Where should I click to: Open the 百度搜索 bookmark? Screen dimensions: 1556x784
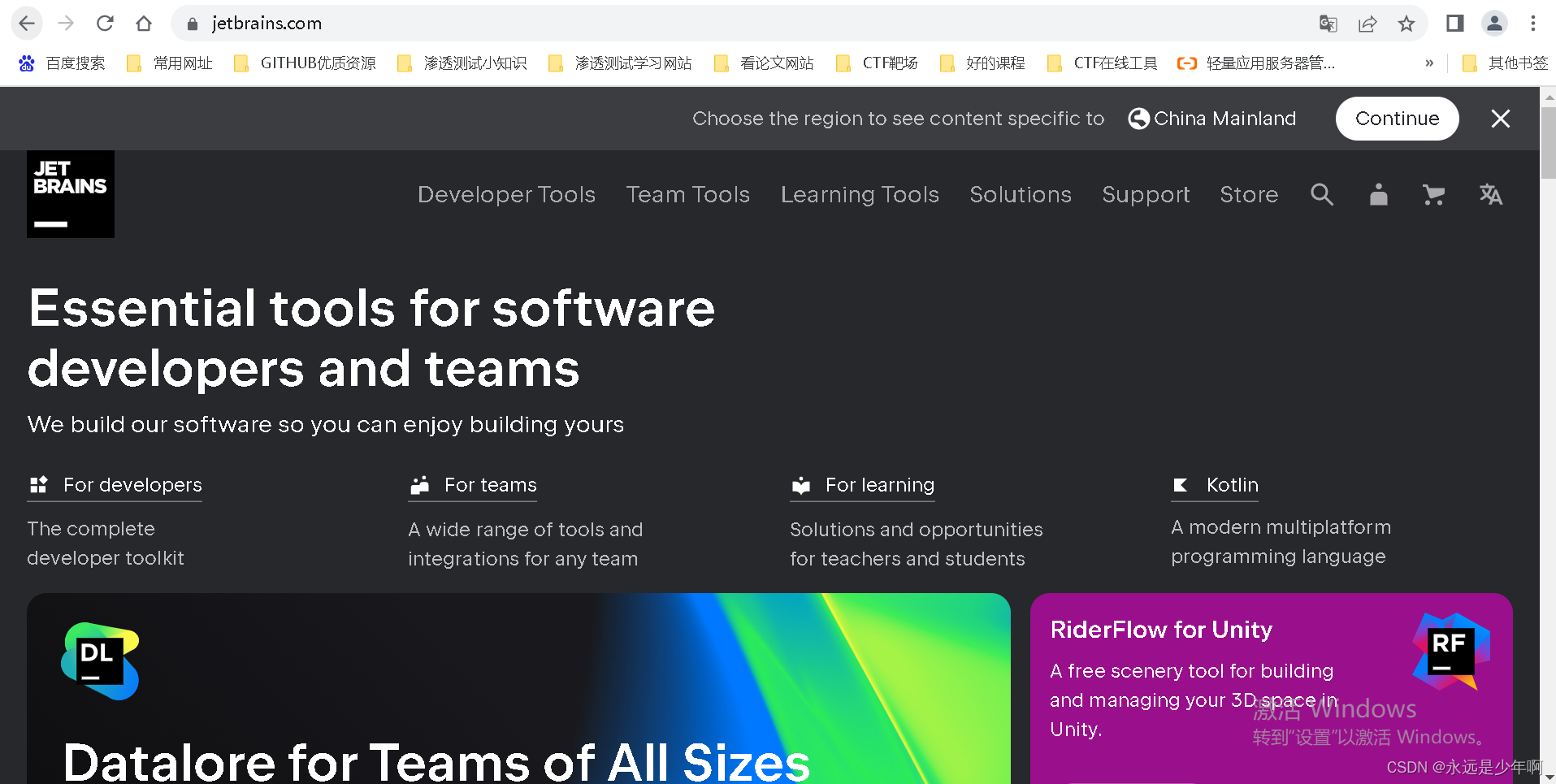point(62,63)
